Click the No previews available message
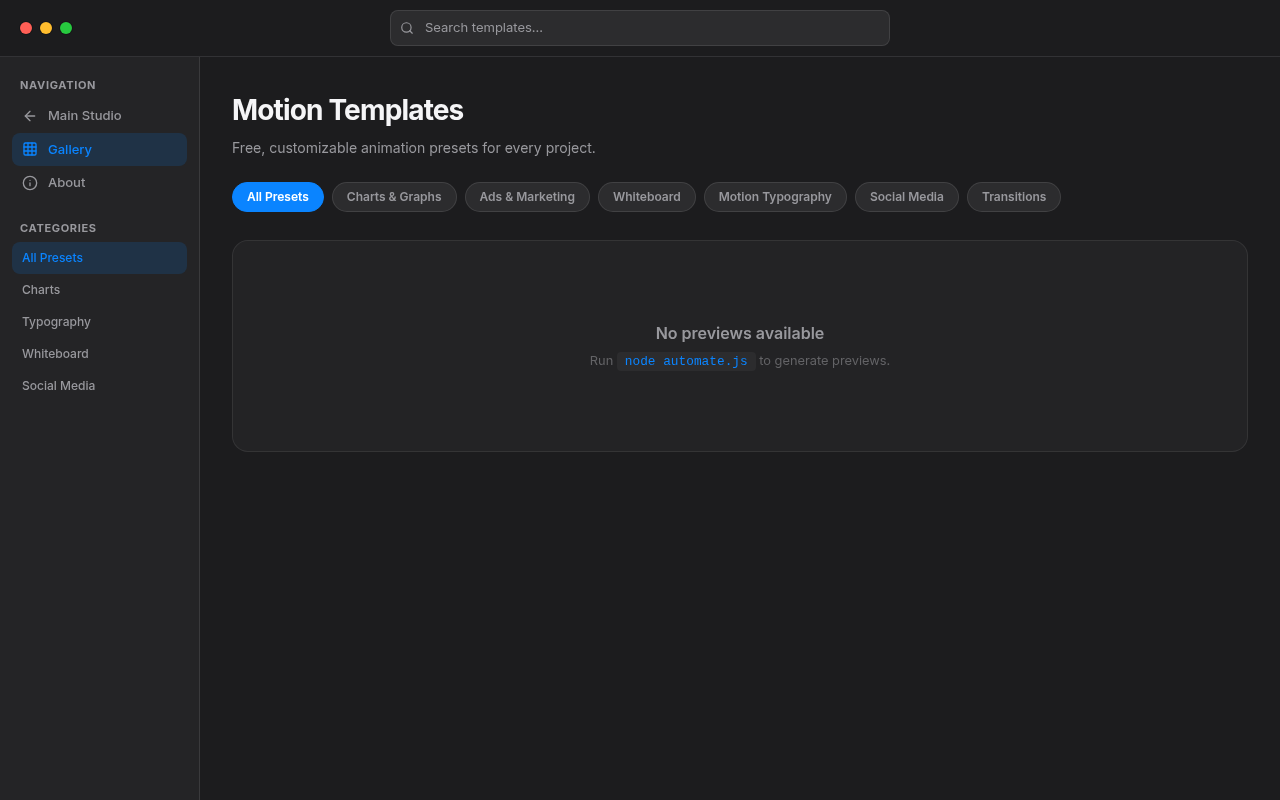 coord(740,334)
